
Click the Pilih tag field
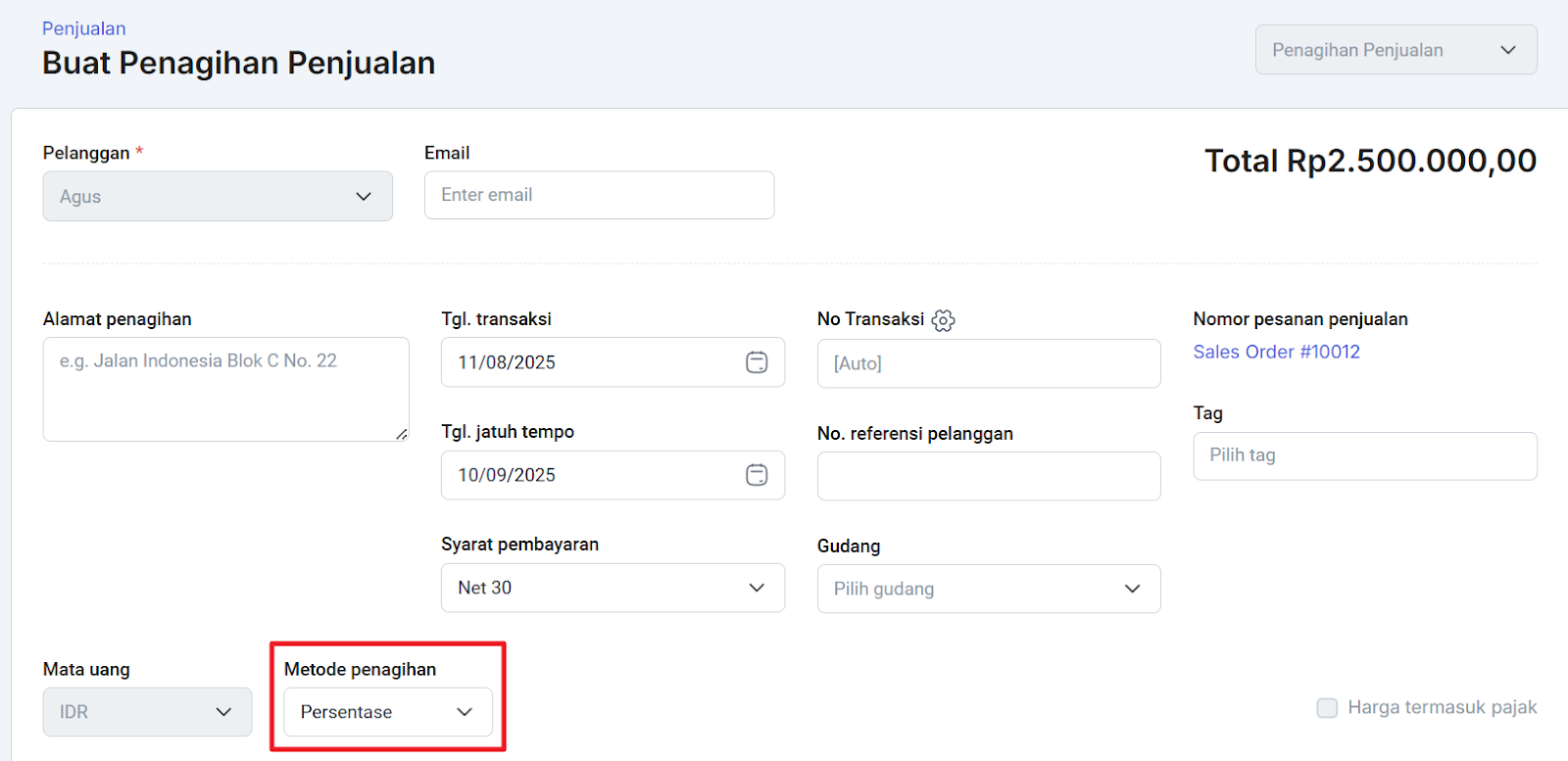click(x=1364, y=455)
